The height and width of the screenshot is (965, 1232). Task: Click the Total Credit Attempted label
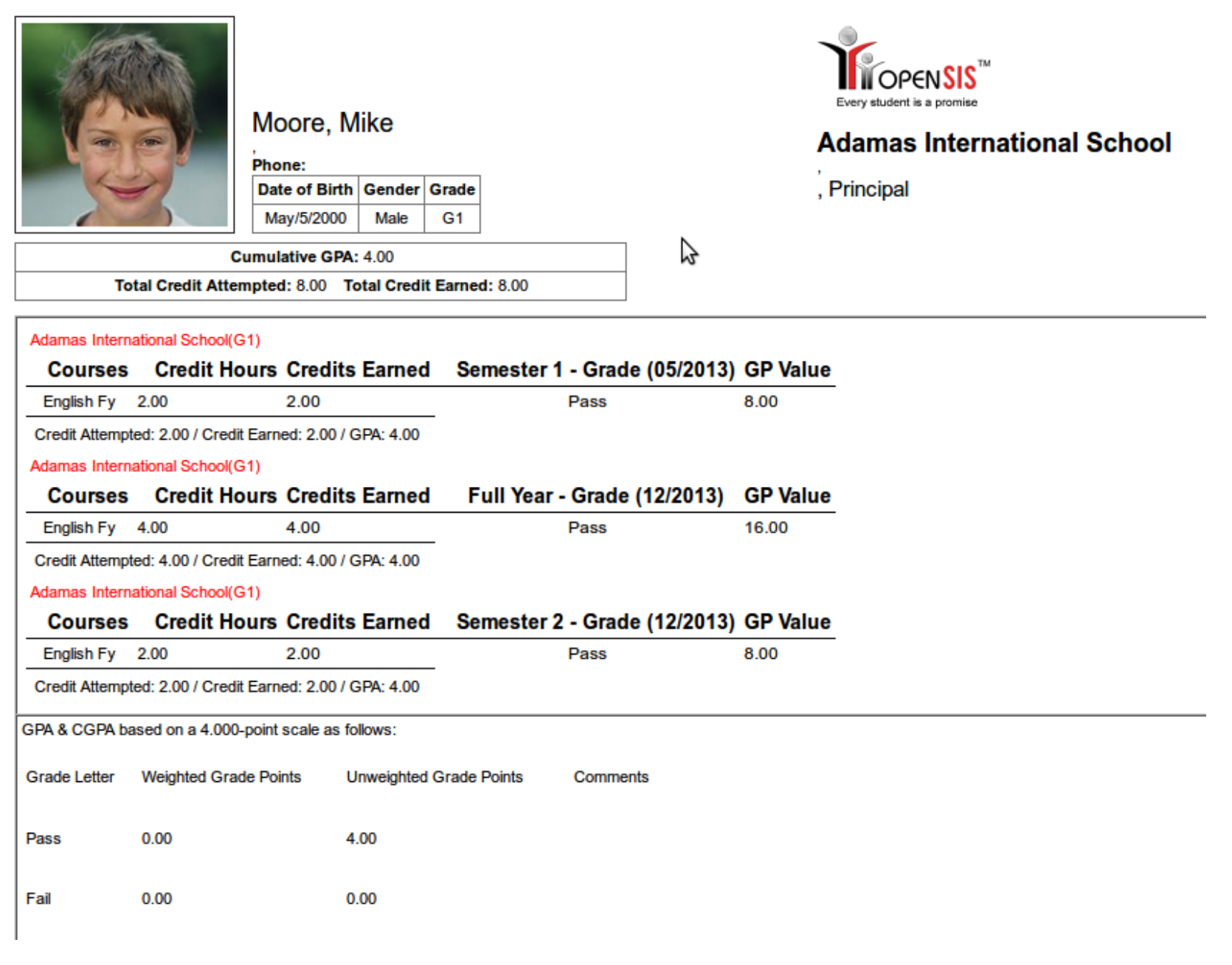pos(202,286)
